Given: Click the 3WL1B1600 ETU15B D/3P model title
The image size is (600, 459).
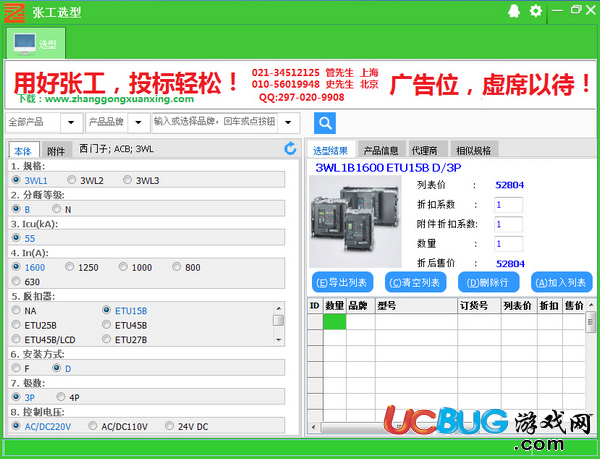Looking at the screenshot, I should 388,168.
